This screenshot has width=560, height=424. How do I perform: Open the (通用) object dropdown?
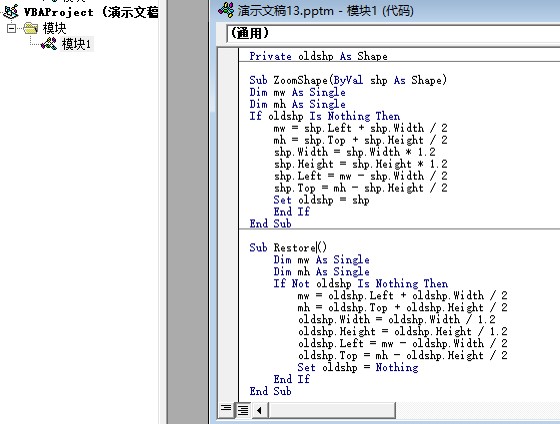pyautogui.click(x=393, y=34)
